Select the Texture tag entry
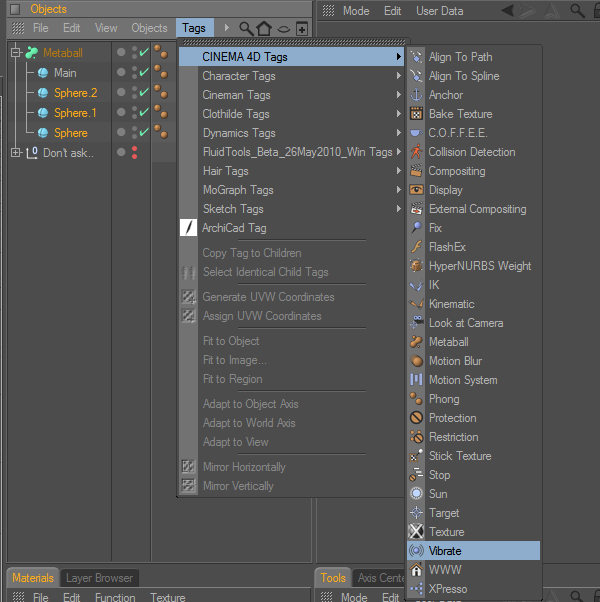 tap(474, 532)
